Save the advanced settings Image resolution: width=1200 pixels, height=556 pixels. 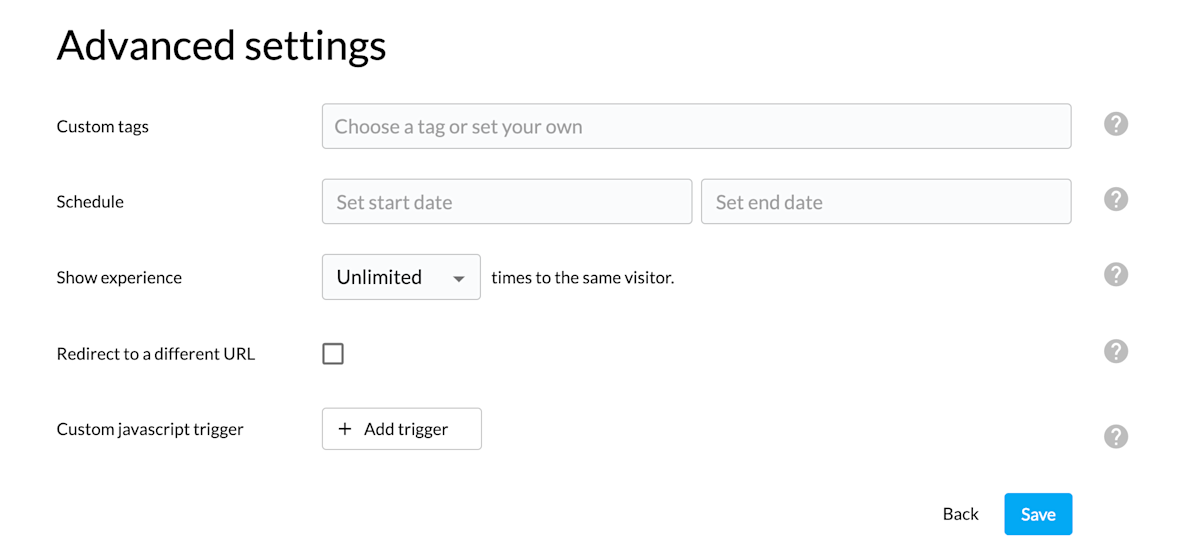tap(1038, 514)
